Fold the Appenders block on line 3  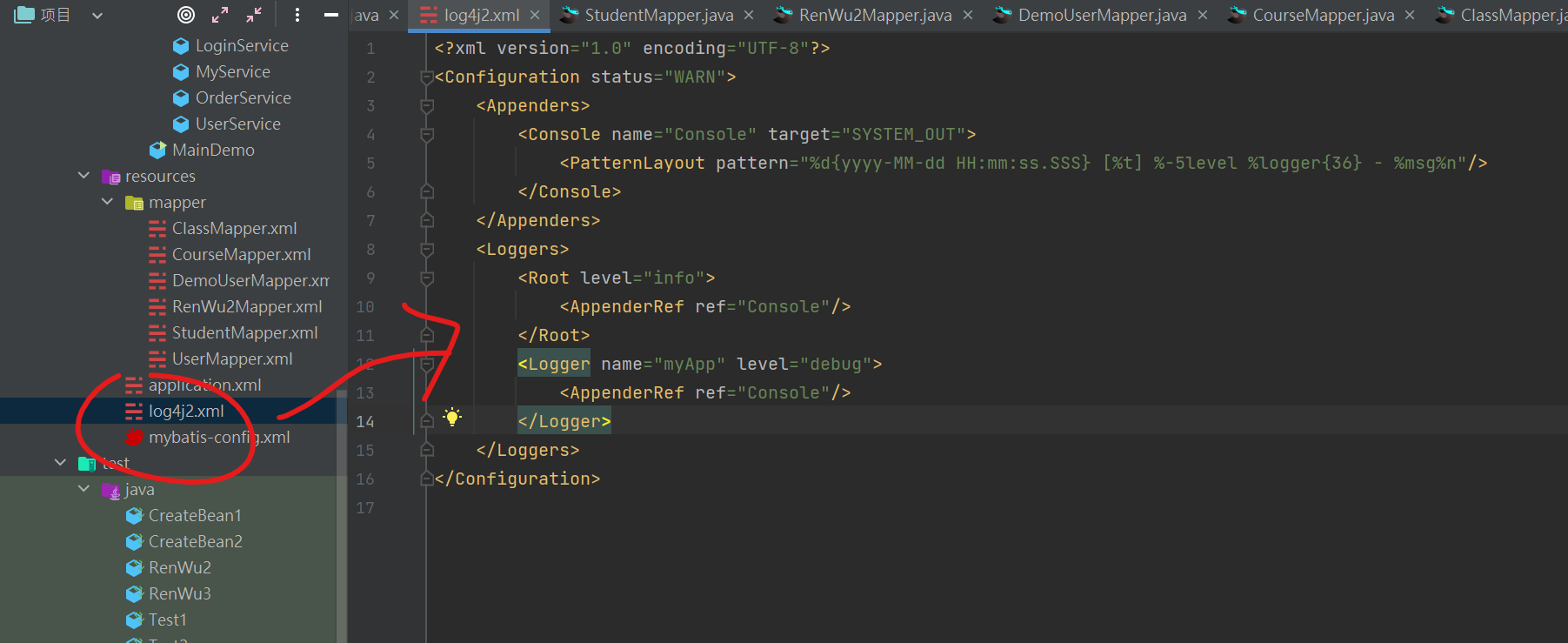[427, 106]
